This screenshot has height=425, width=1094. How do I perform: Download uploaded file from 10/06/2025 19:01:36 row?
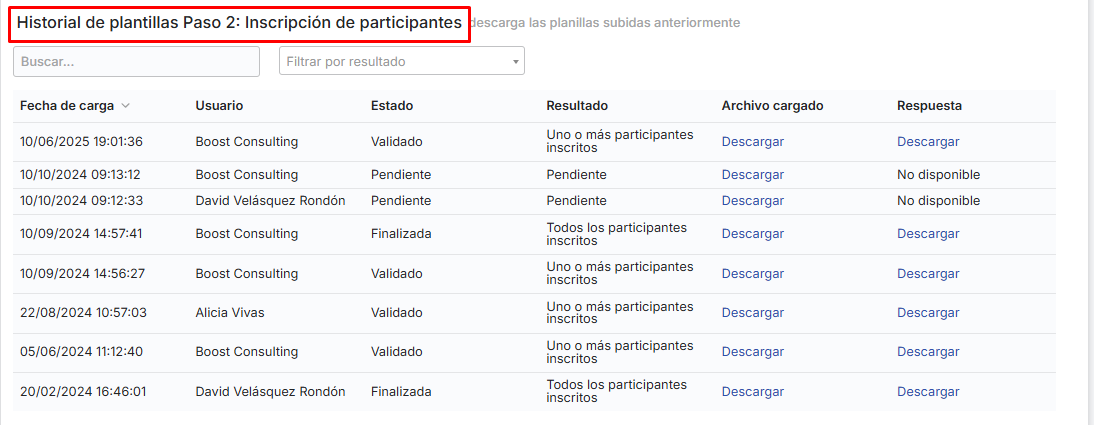pos(752,142)
